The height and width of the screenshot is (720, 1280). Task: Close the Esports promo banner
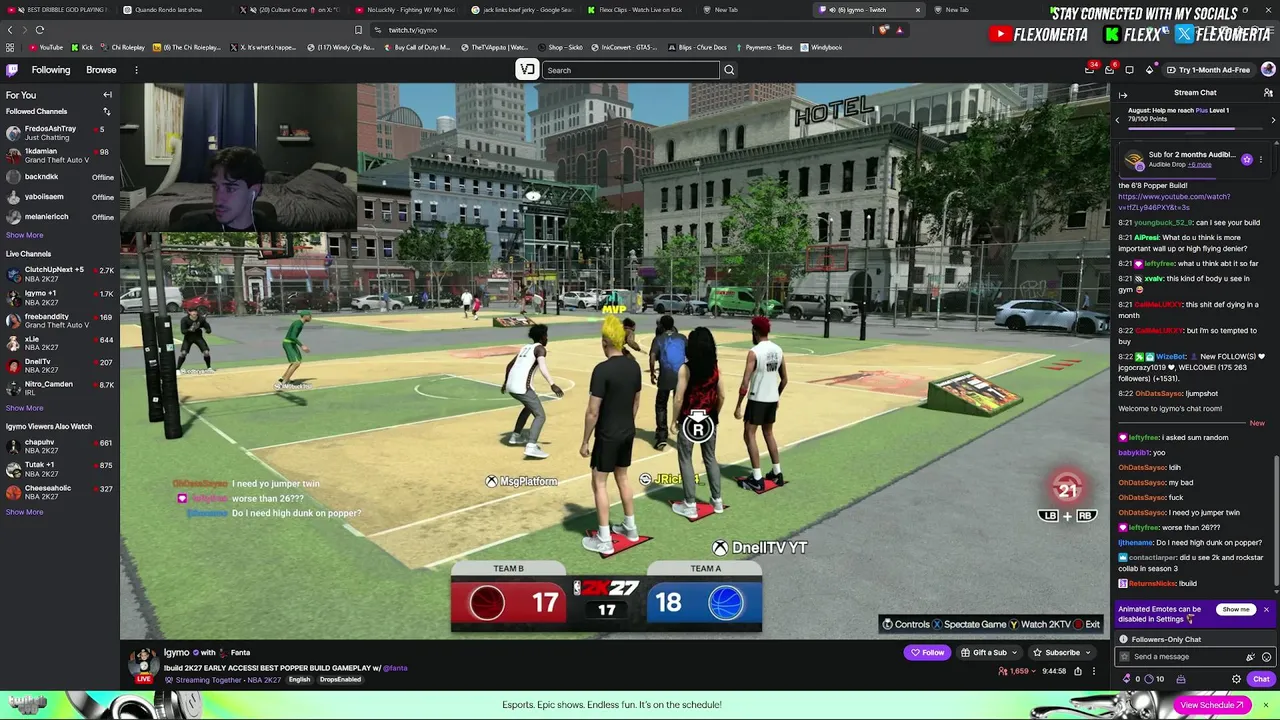pos(1265,705)
